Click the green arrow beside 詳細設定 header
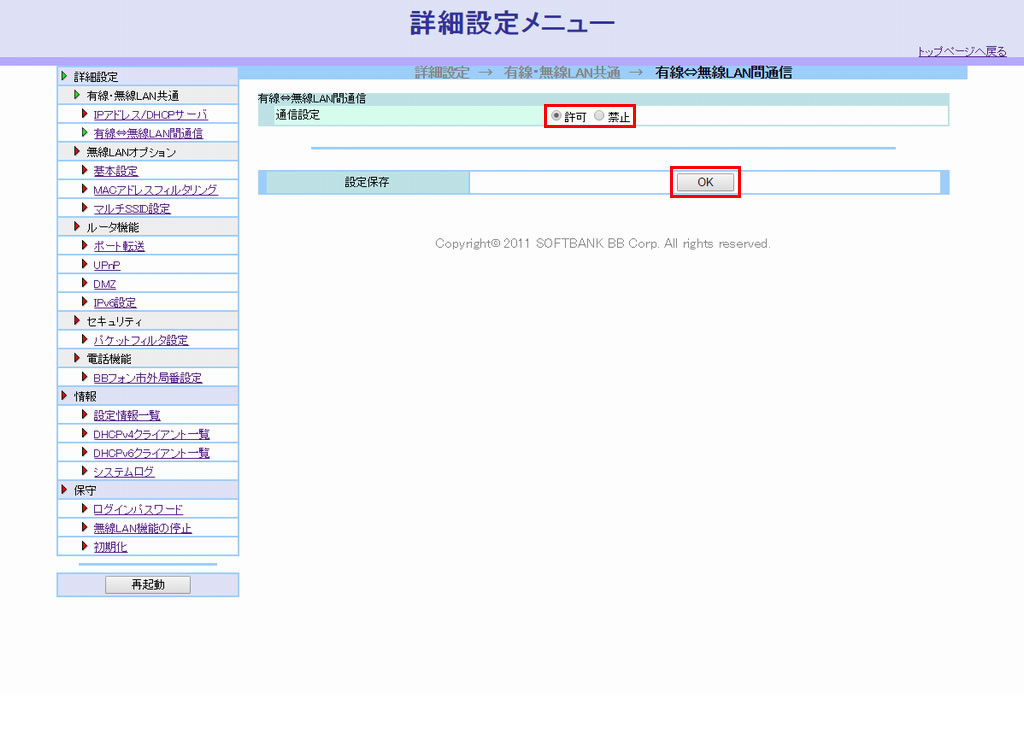The height and width of the screenshot is (739, 1024). click(65, 77)
